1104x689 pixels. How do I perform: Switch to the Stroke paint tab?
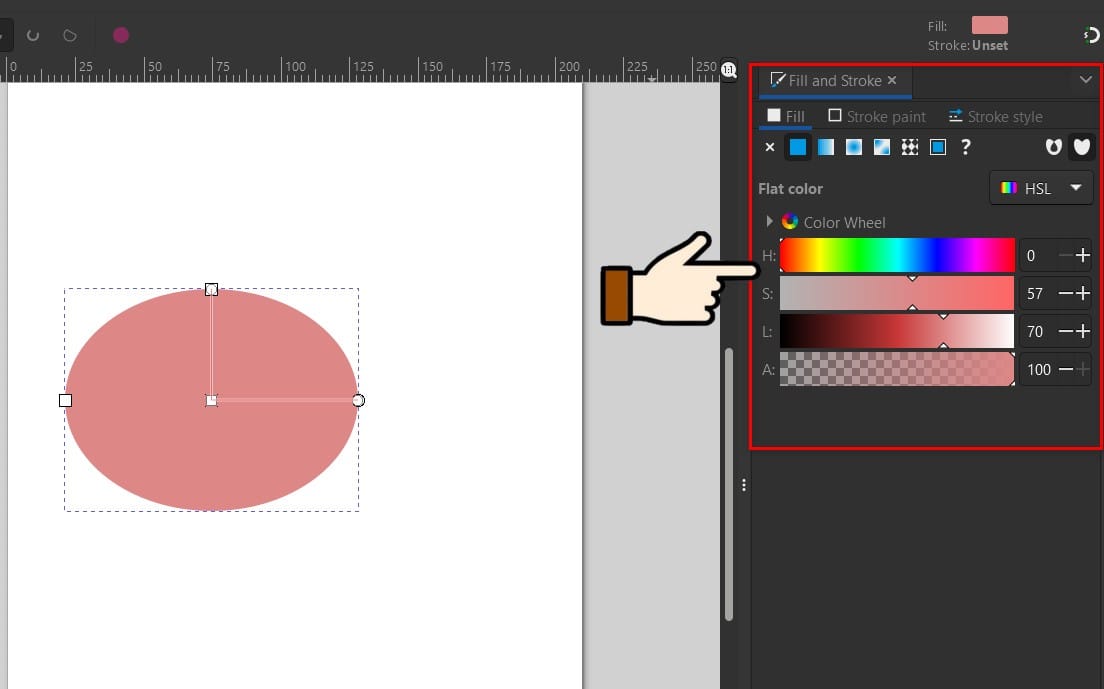click(x=877, y=116)
